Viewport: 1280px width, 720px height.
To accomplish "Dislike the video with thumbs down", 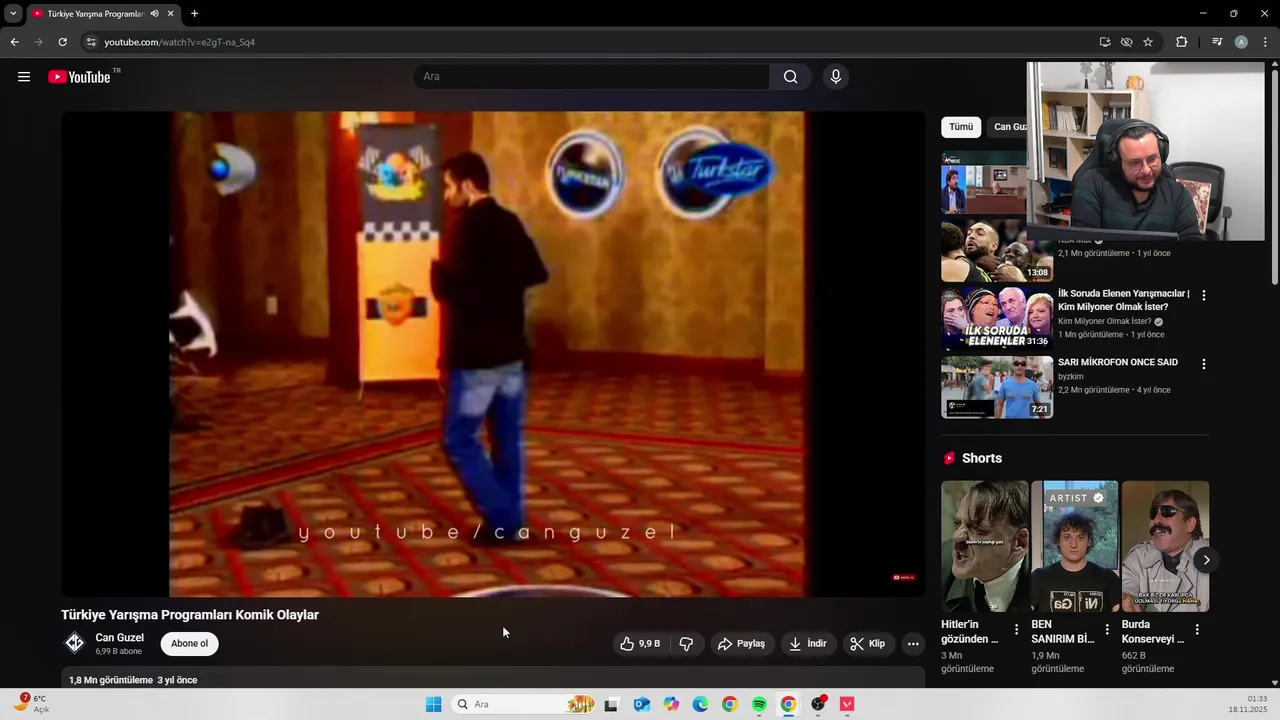I will (686, 644).
